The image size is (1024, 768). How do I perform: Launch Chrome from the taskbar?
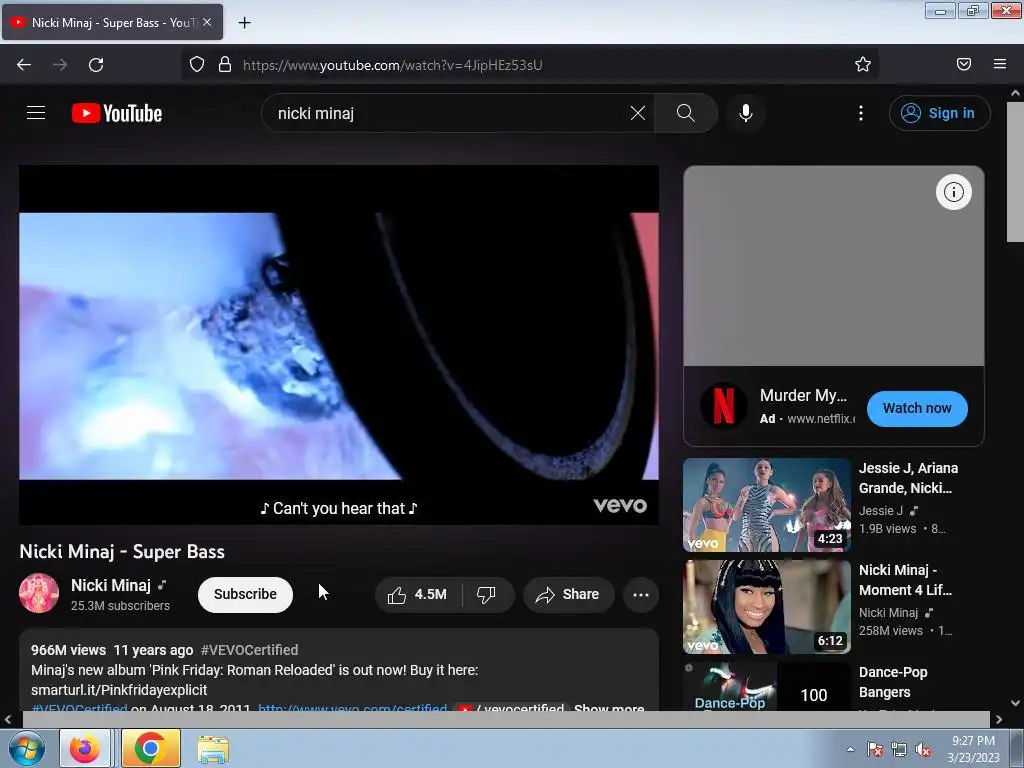[150, 748]
